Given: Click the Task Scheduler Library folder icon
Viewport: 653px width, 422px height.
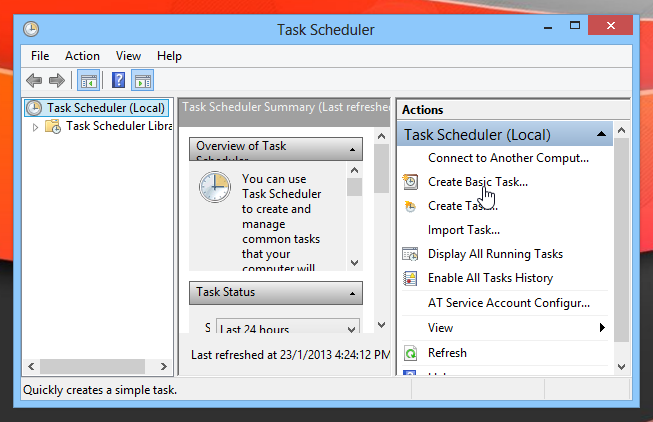Looking at the screenshot, I should point(55,127).
